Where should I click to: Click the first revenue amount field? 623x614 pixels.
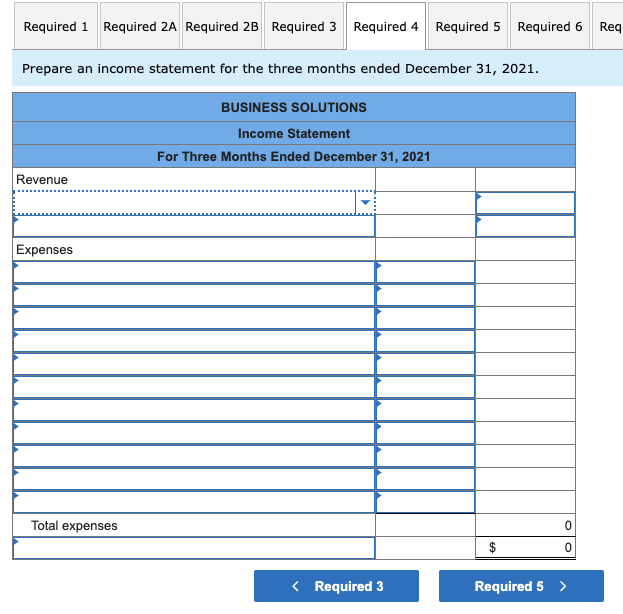(525, 203)
